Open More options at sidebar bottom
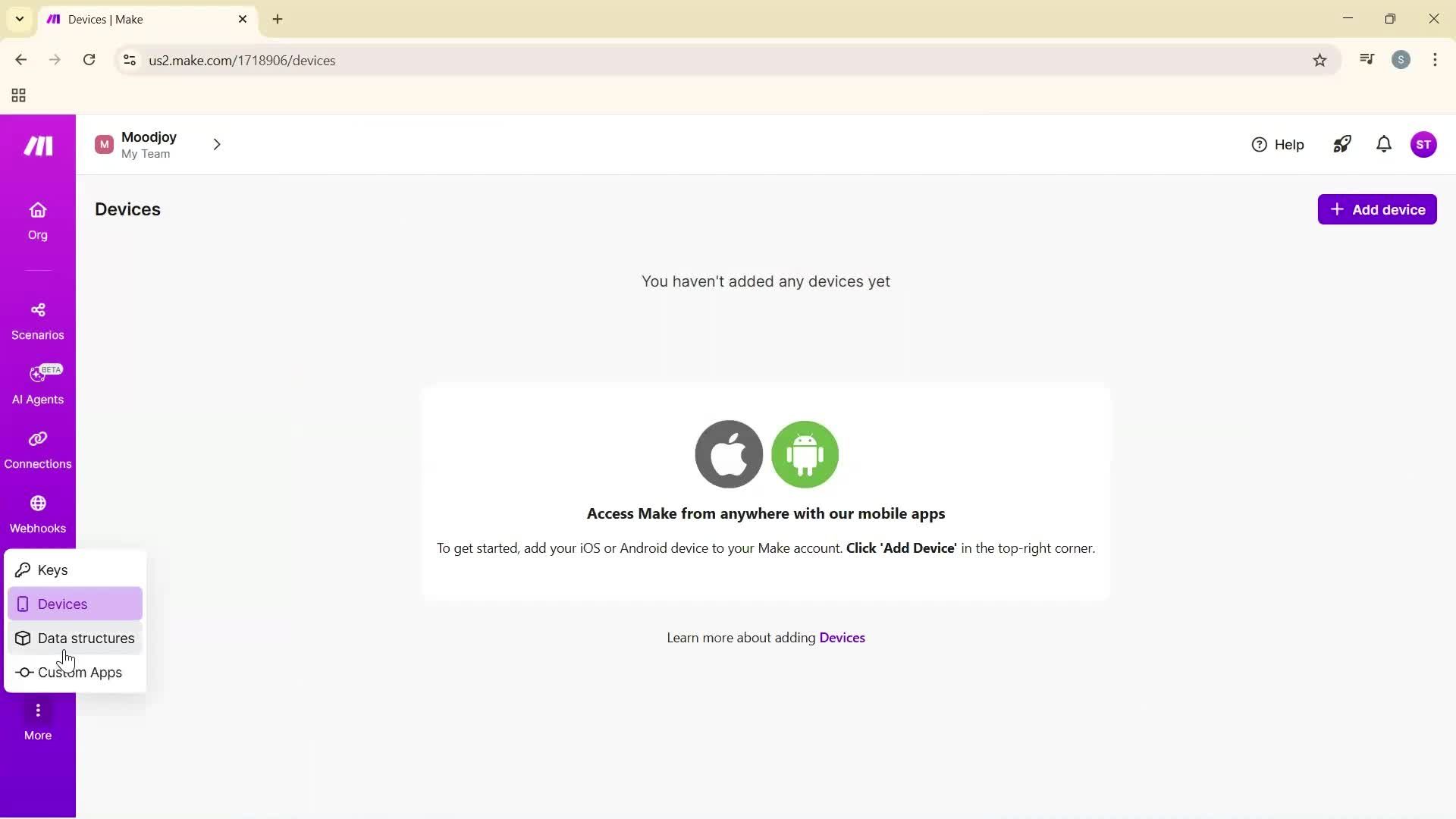 [x=37, y=719]
